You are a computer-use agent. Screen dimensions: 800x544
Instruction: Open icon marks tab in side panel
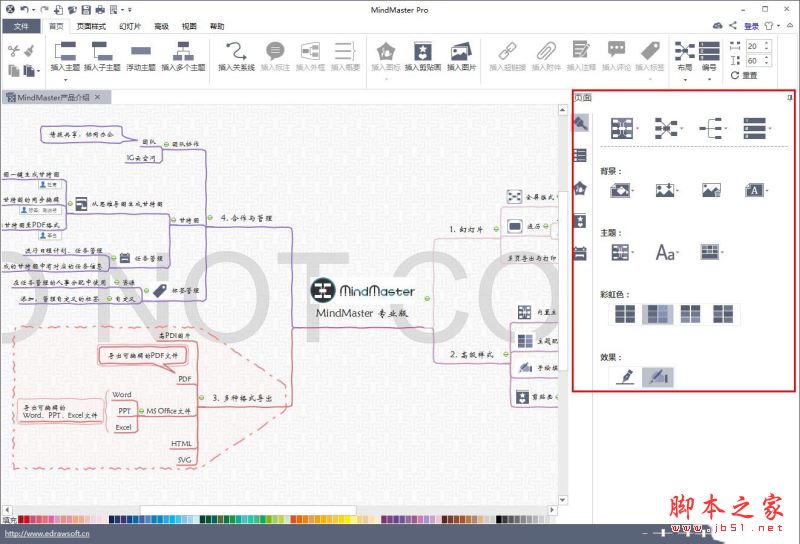click(x=580, y=188)
